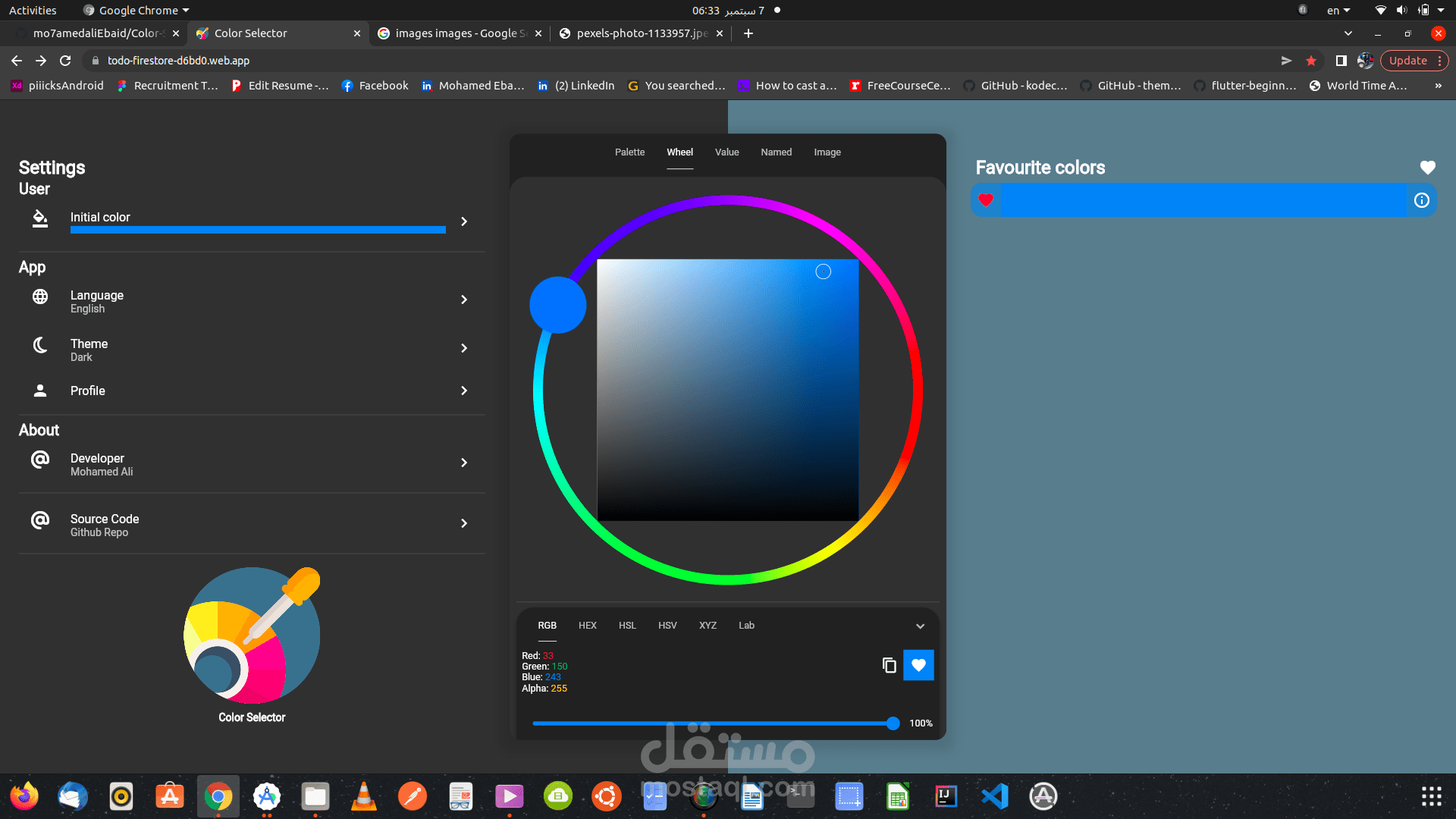Expand the Initial color setting chevron
Screen dimensions: 1456x819
click(464, 221)
